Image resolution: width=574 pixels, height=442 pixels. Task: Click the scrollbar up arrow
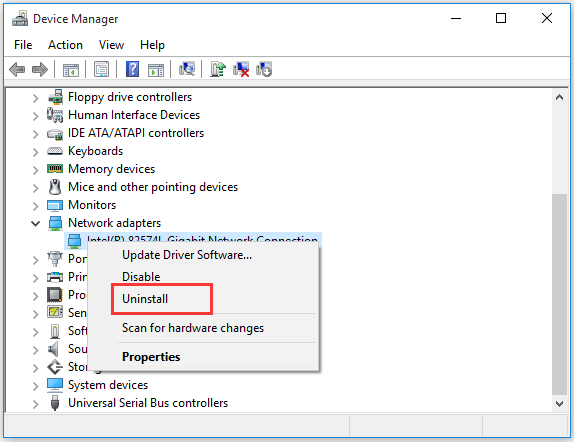tap(559, 97)
